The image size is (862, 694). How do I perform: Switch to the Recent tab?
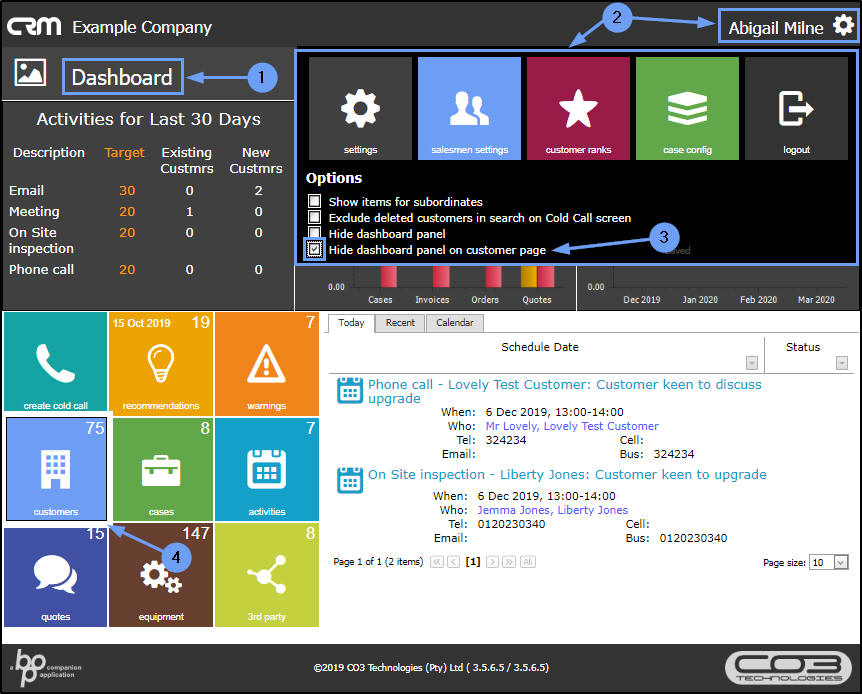click(x=400, y=323)
